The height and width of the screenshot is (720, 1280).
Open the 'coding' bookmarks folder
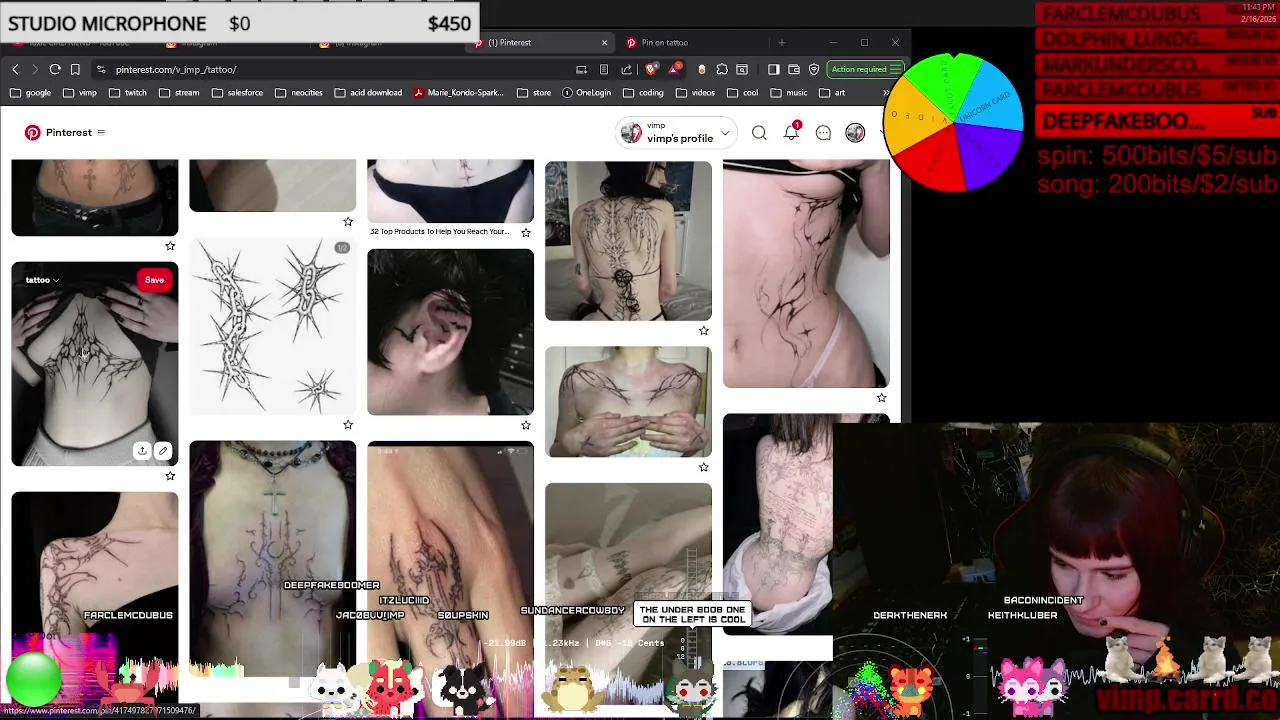click(642, 92)
